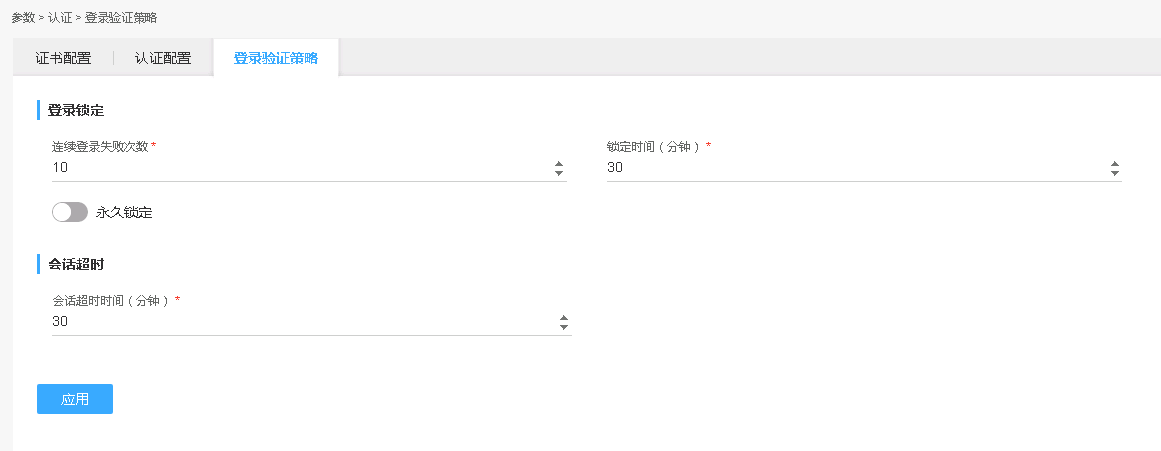Image resolution: width=1161 pixels, height=451 pixels.
Task: Click the 永久锁定 label text
Action: click(124, 212)
